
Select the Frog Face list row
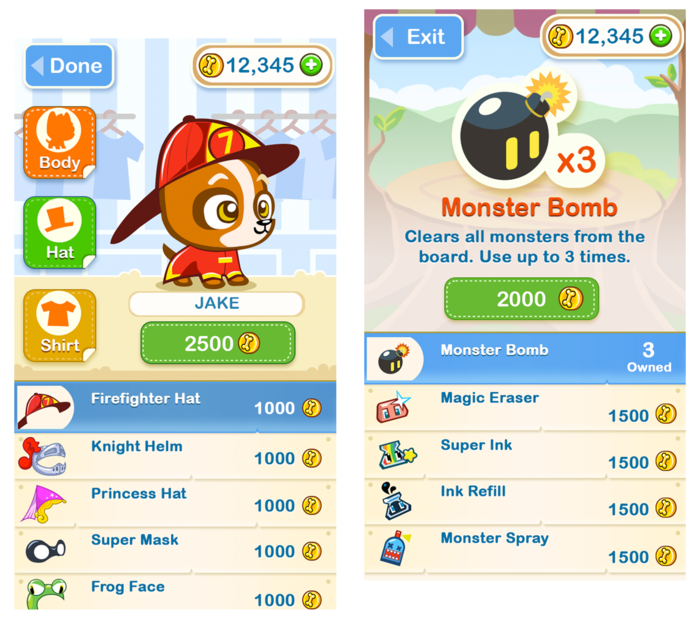(x=175, y=592)
